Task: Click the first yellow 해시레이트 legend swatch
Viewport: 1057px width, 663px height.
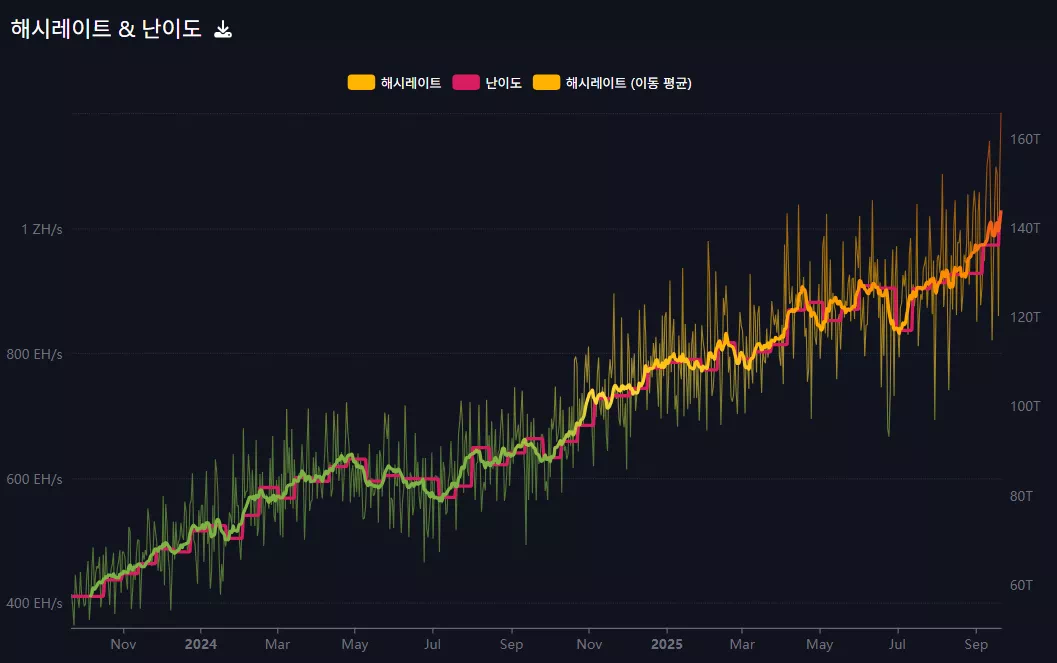Action: (361, 83)
